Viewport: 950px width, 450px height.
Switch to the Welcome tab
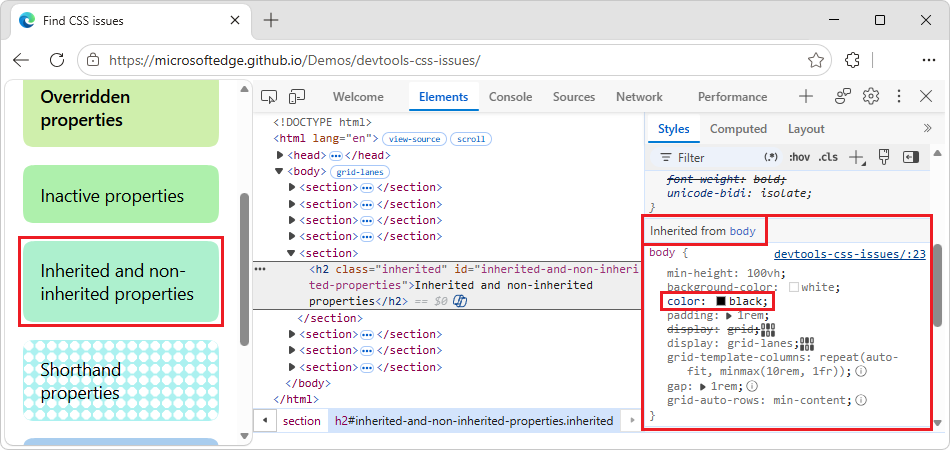[358, 97]
